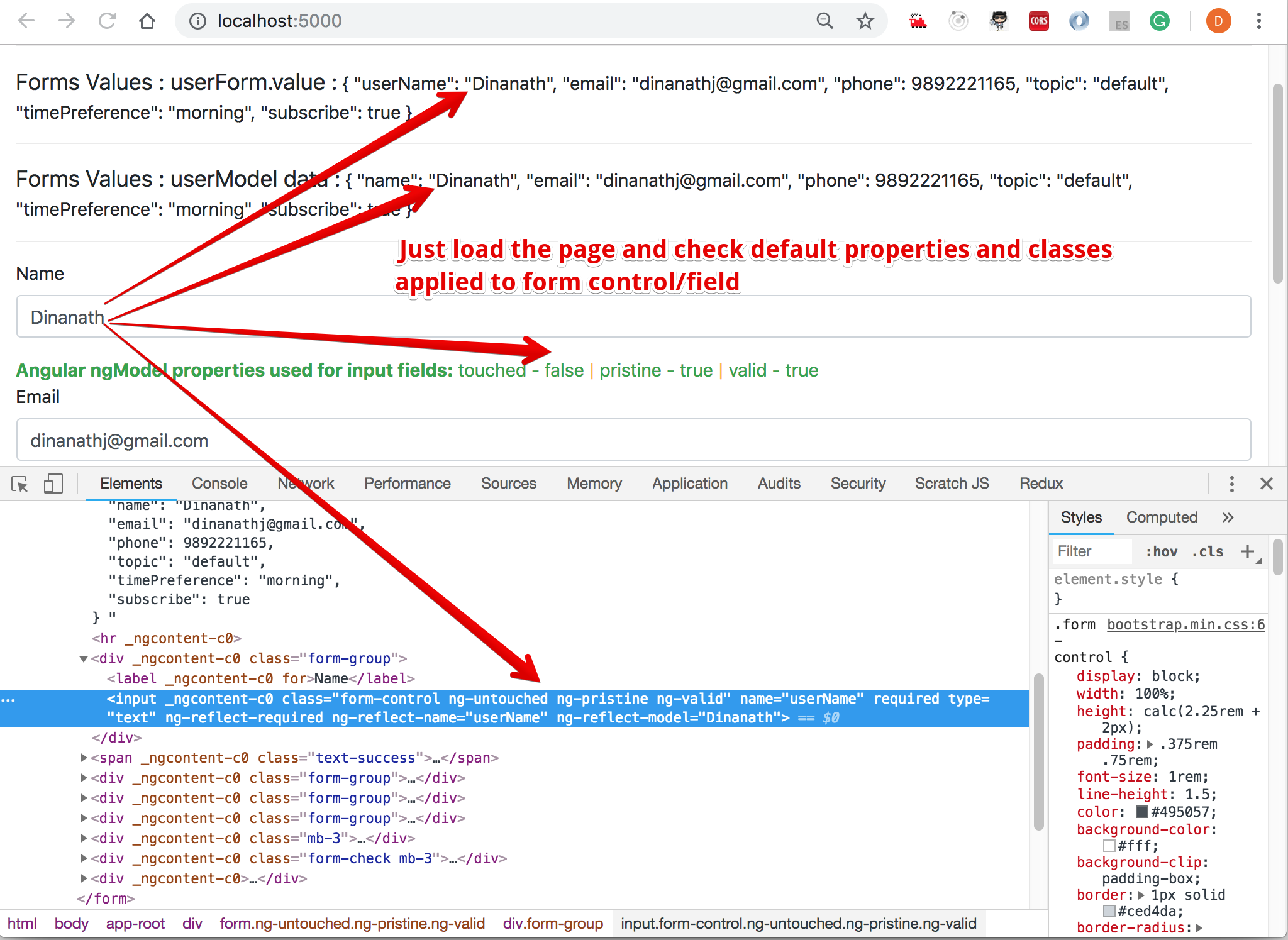Switch to the Console tab
Image resolution: width=1288 pixels, height=940 pixels.
click(219, 484)
